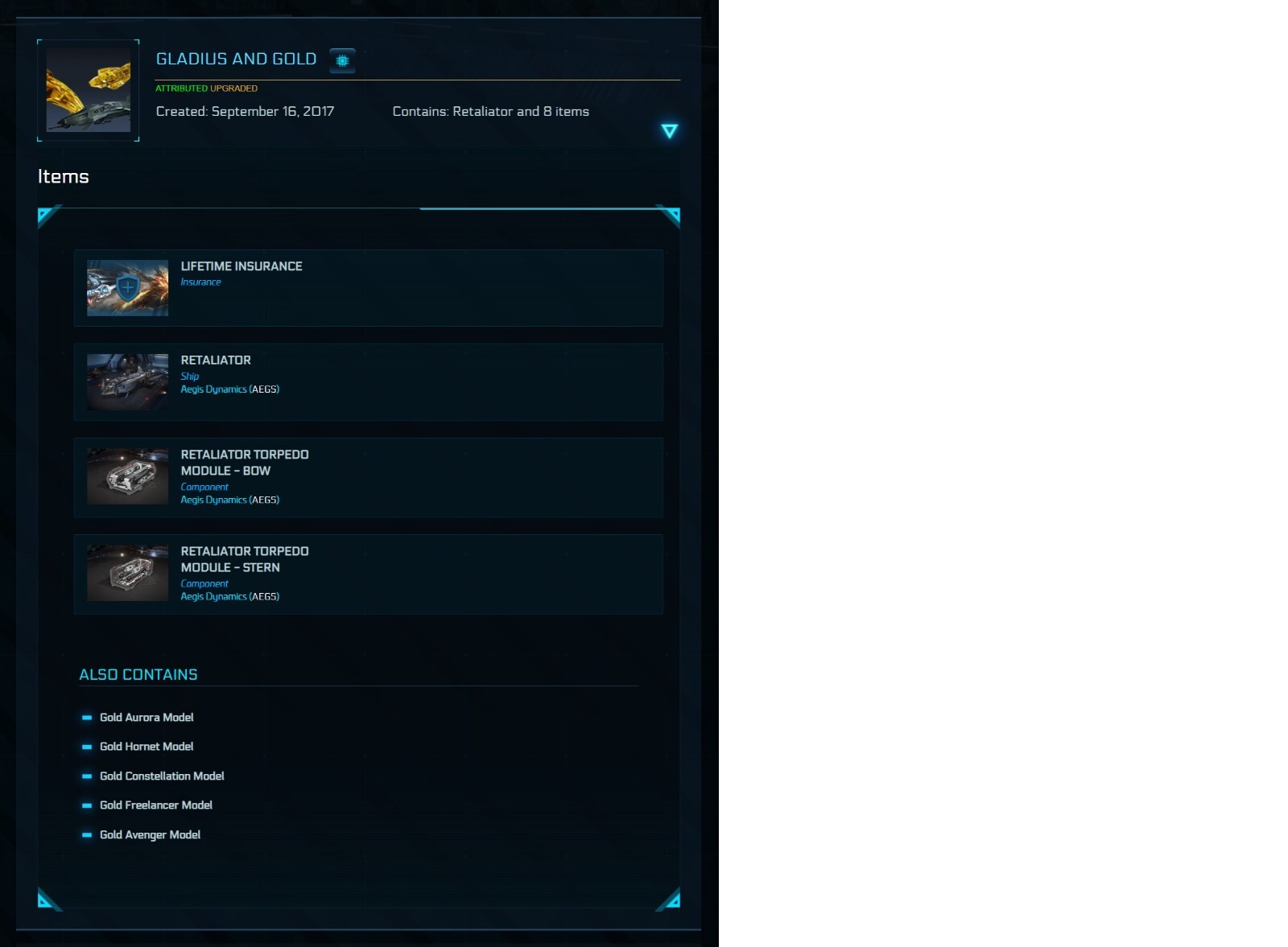The width and height of the screenshot is (1288, 947).
Task: Select the Gold Constellation Model entry
Action: tap(162, 776)
